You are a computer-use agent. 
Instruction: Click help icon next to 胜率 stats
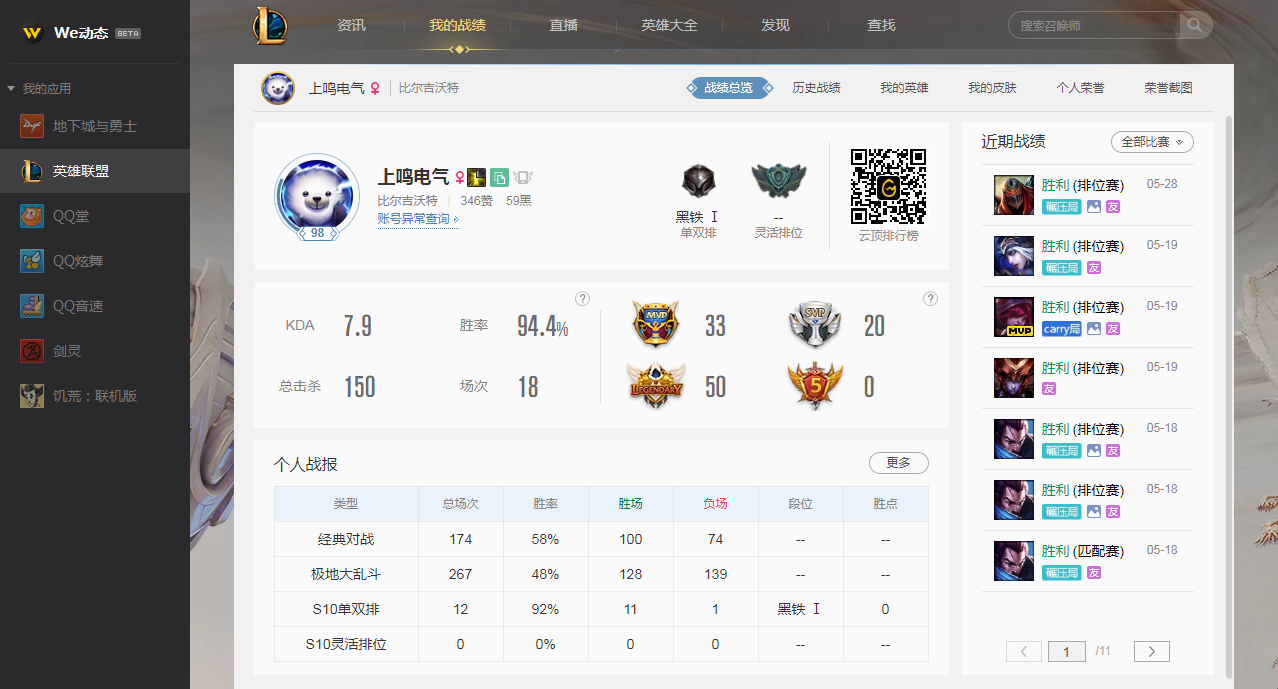(583, 299)
